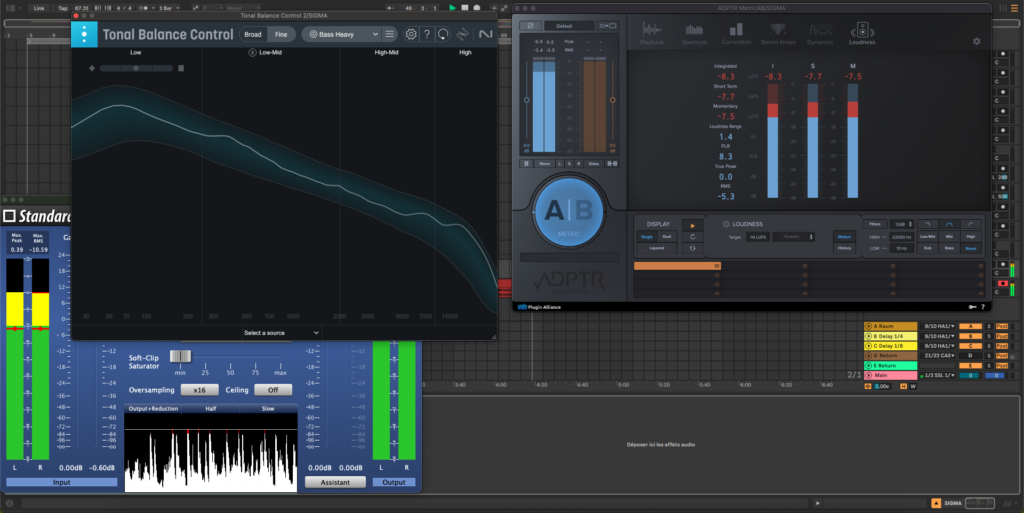Click the Ableton Tap tempo button
This screenshot has width=1024, height=513.
click(63, 8)
